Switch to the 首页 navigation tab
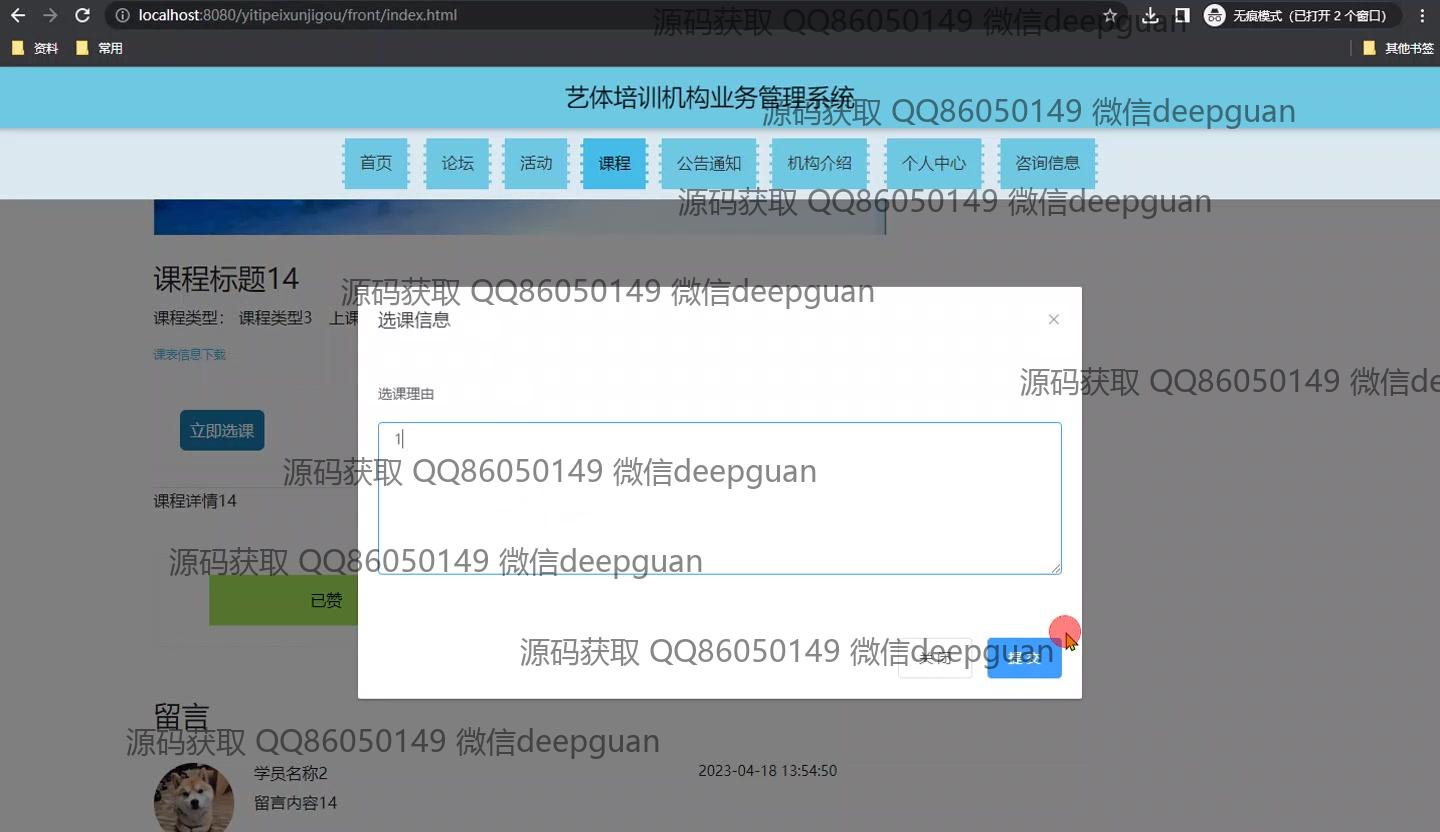The width and height of the screenshot is (1440, 832). [376, 163]
